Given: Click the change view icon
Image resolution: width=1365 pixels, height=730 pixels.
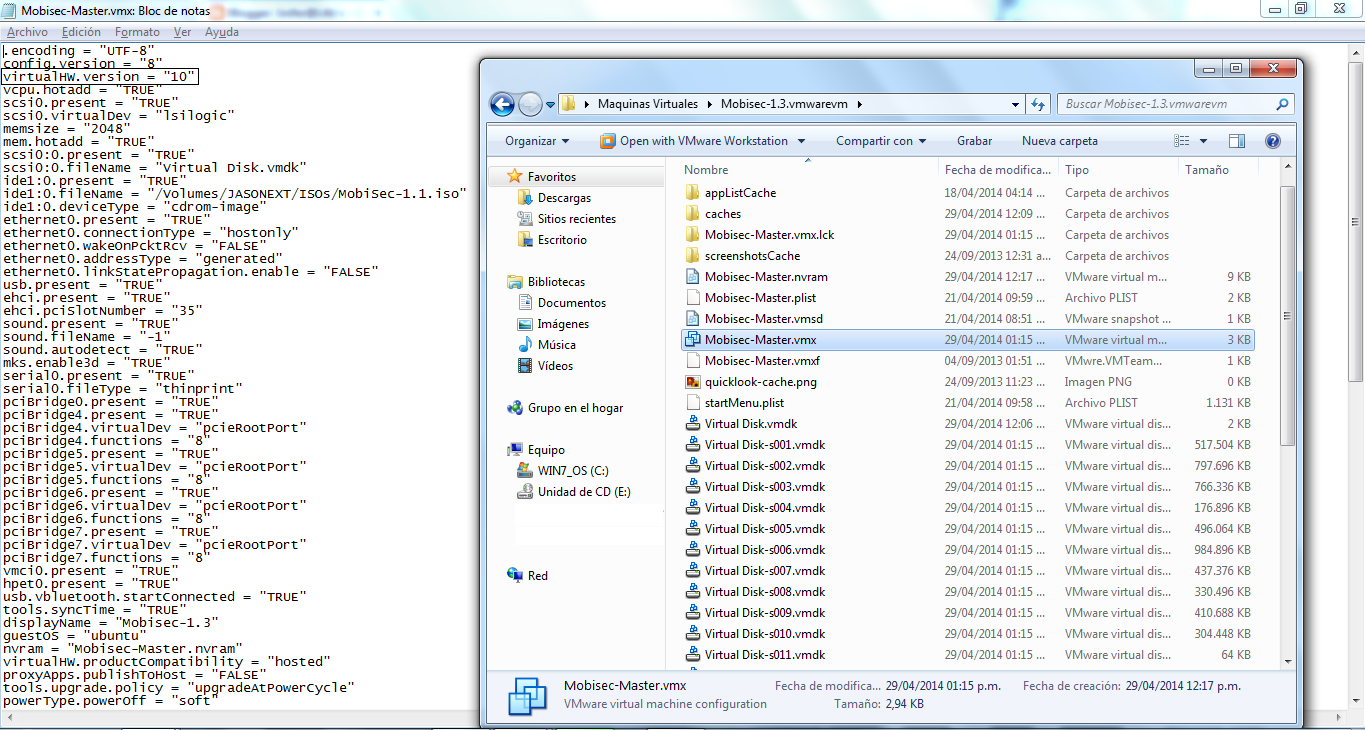Looking at the screenshot, I should 1182,141.
